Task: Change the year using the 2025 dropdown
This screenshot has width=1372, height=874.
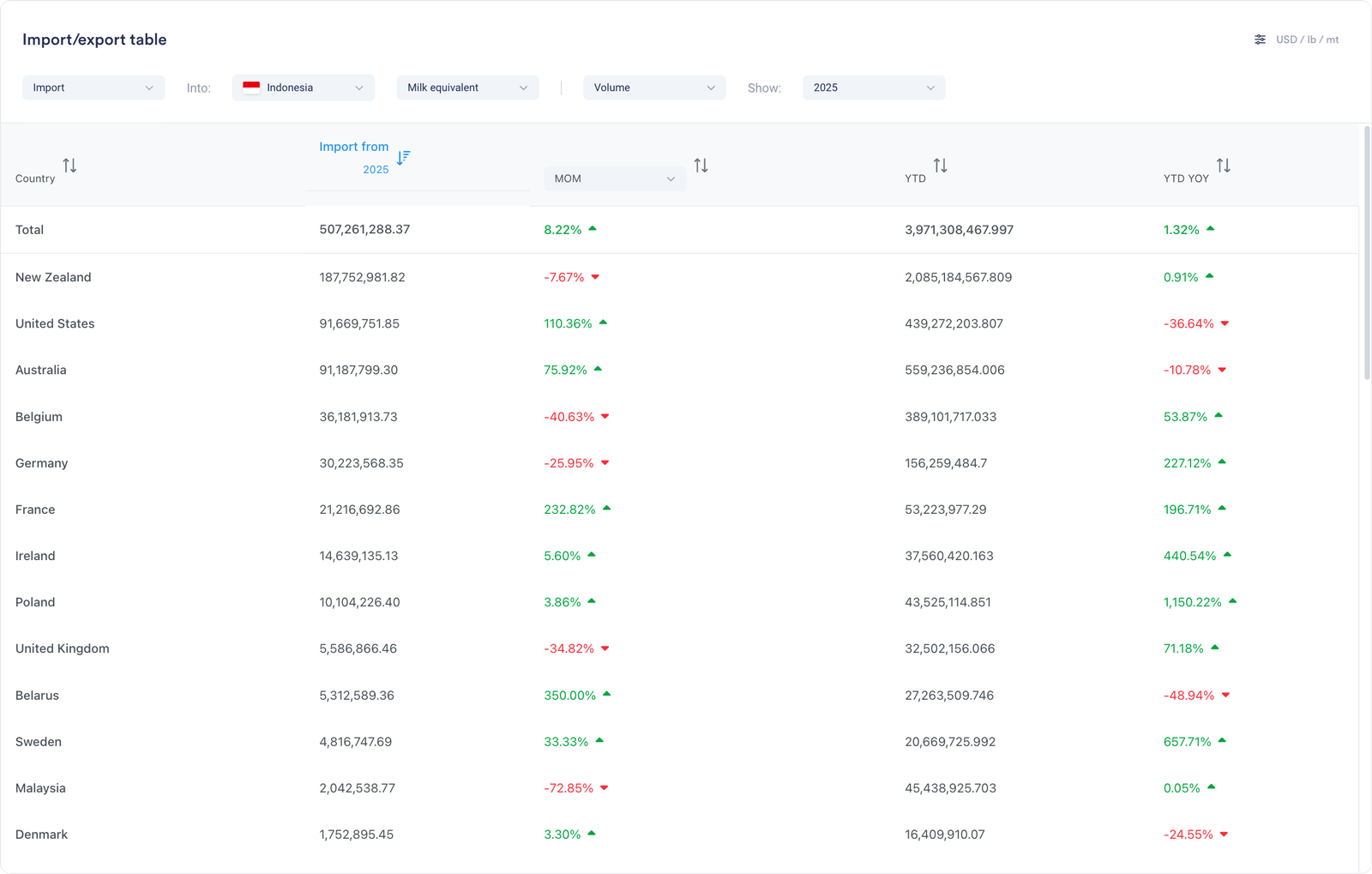Action: pos(874,87)
